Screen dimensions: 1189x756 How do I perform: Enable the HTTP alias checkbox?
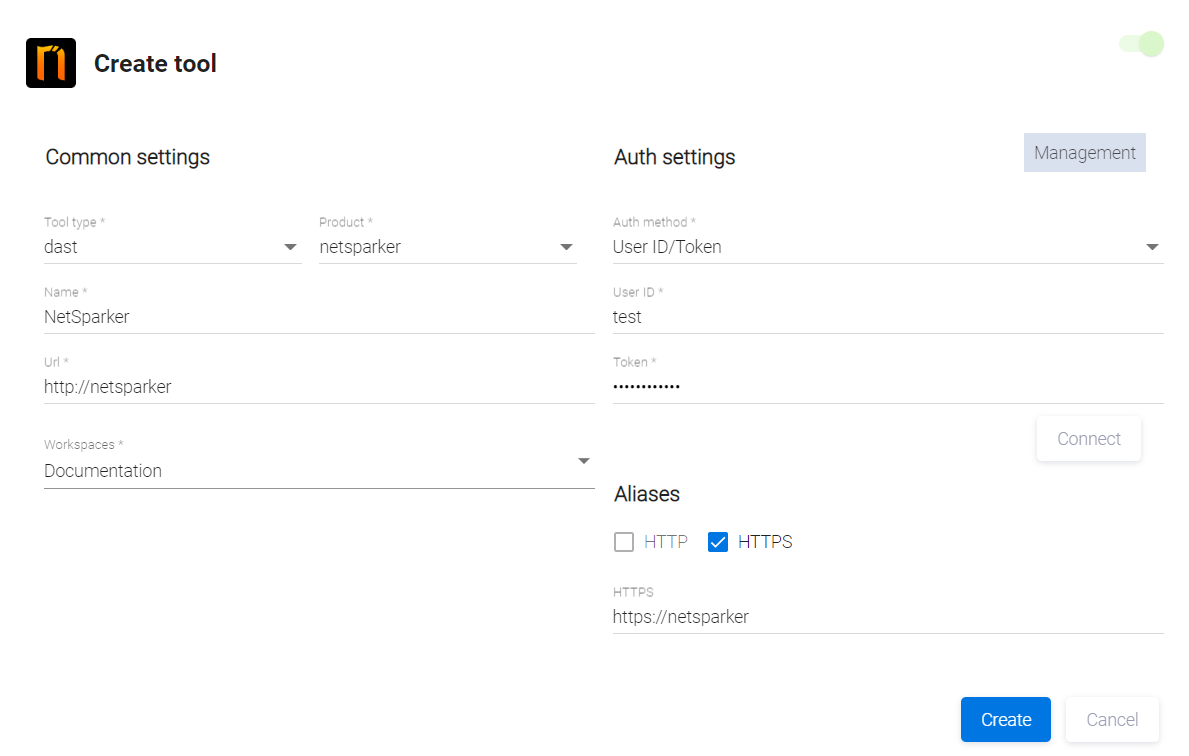coord(624,542)
